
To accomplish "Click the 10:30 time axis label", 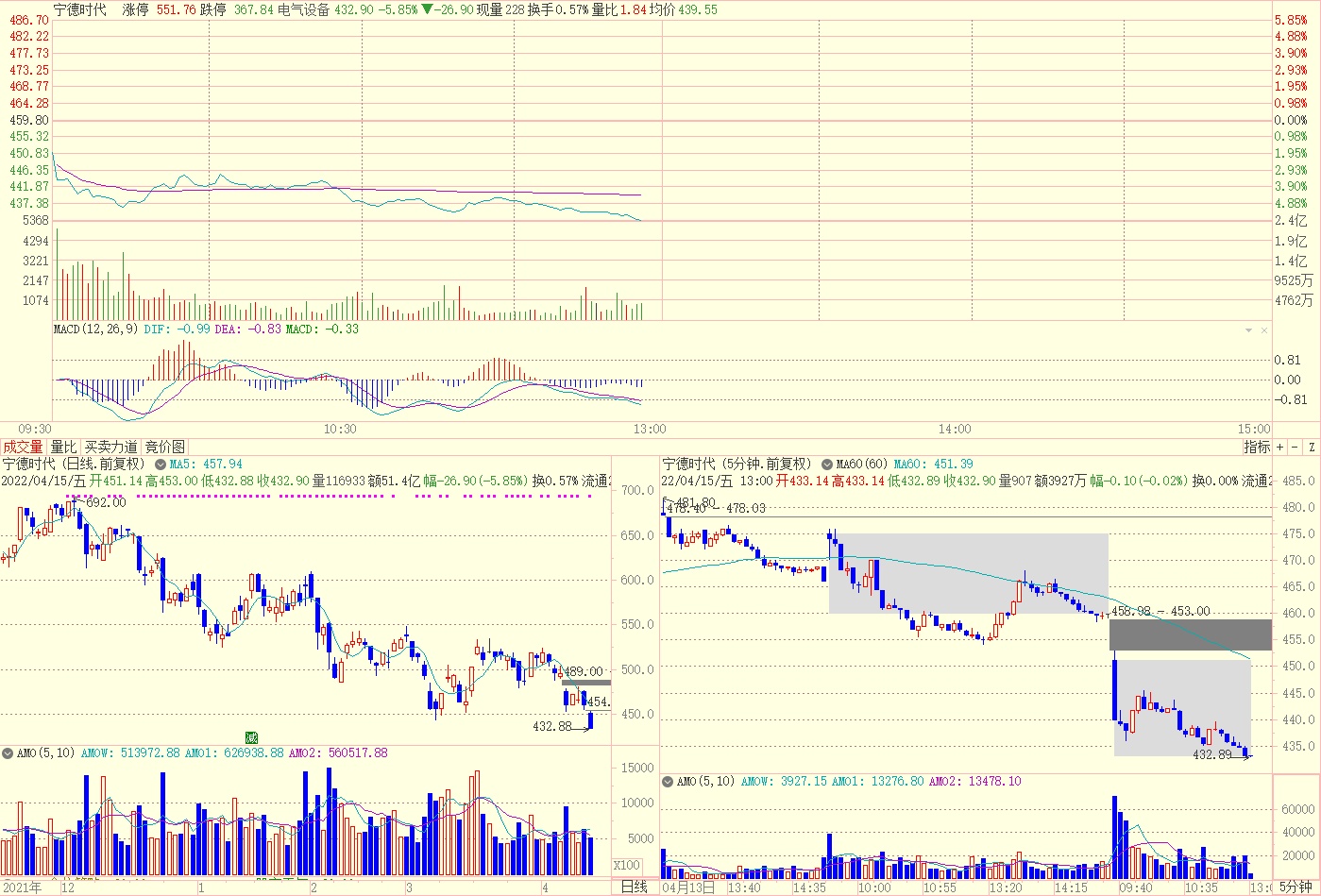I will 340,429.
